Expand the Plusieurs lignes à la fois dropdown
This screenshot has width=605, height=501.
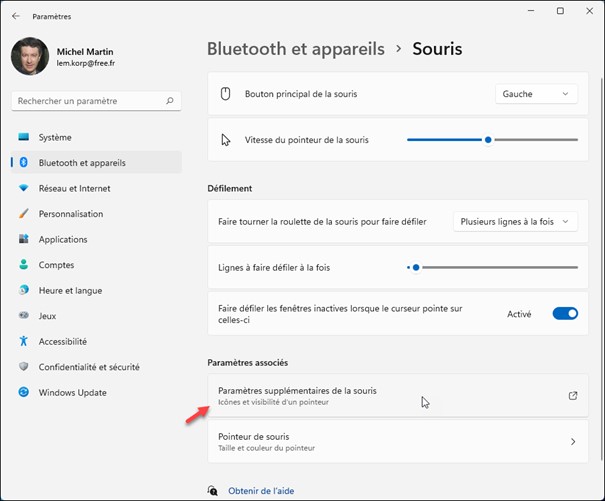coord(515,221)
